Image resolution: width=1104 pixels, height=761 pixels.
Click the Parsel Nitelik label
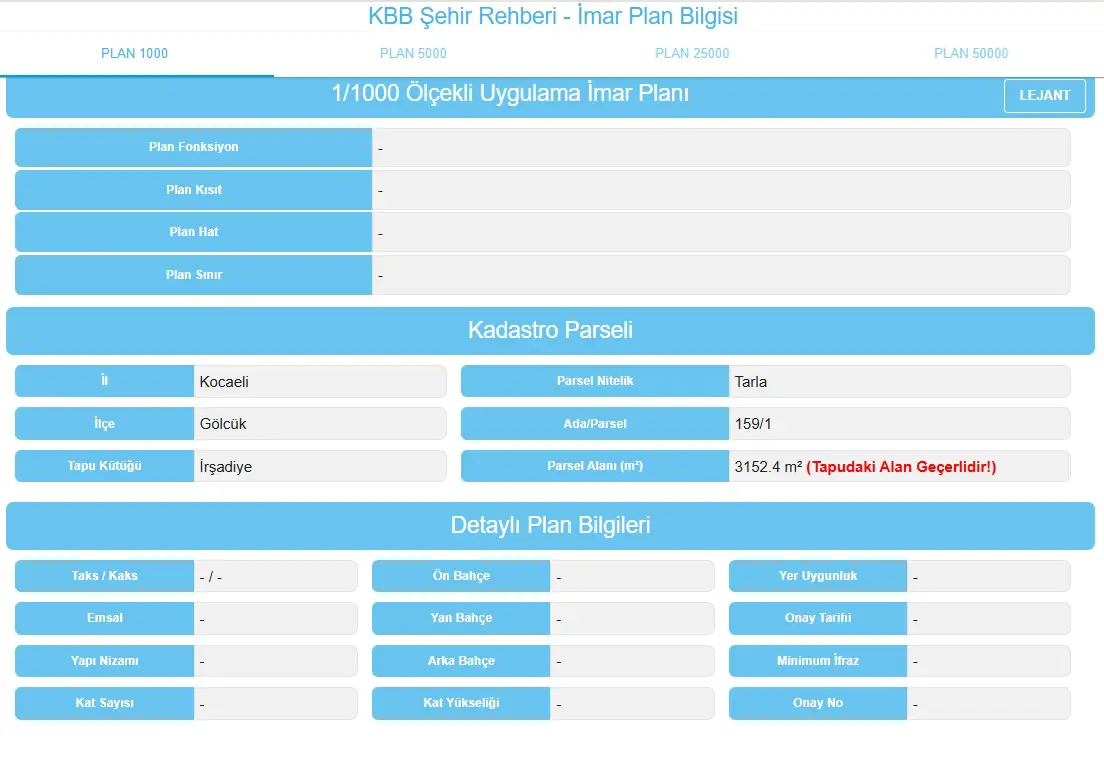pyautogui.click(x=595, y=381)
